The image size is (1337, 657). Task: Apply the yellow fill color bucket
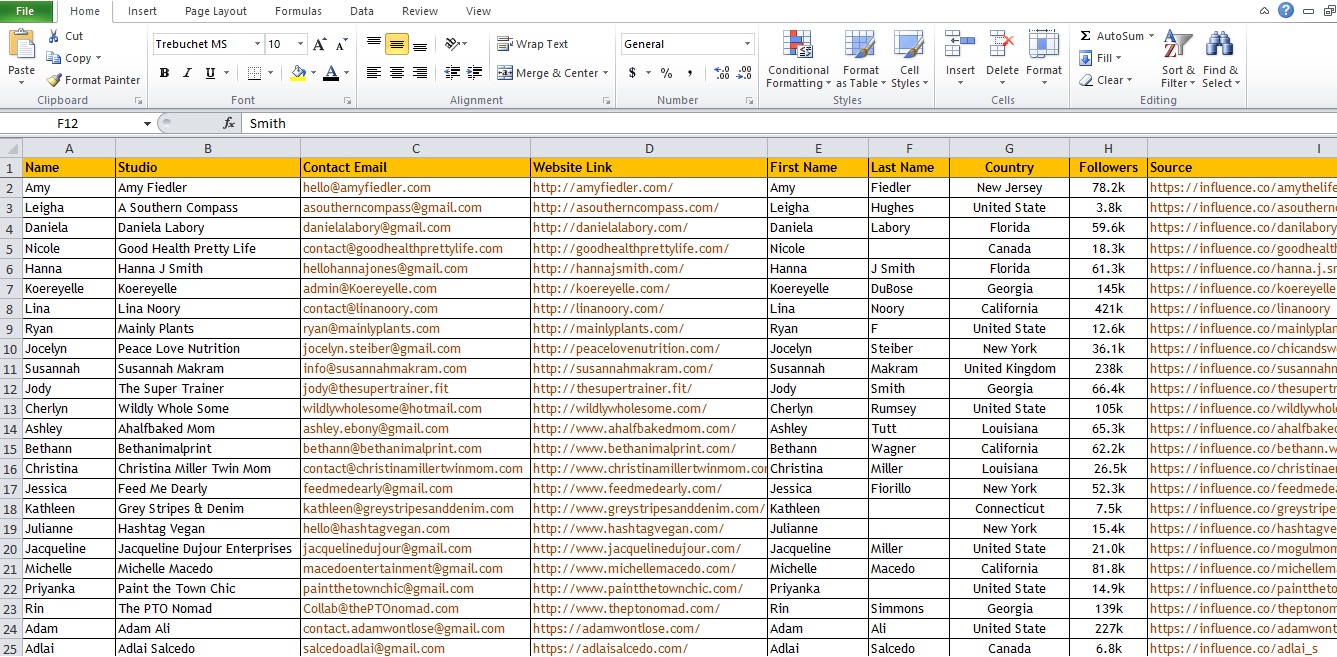(298, 73)
